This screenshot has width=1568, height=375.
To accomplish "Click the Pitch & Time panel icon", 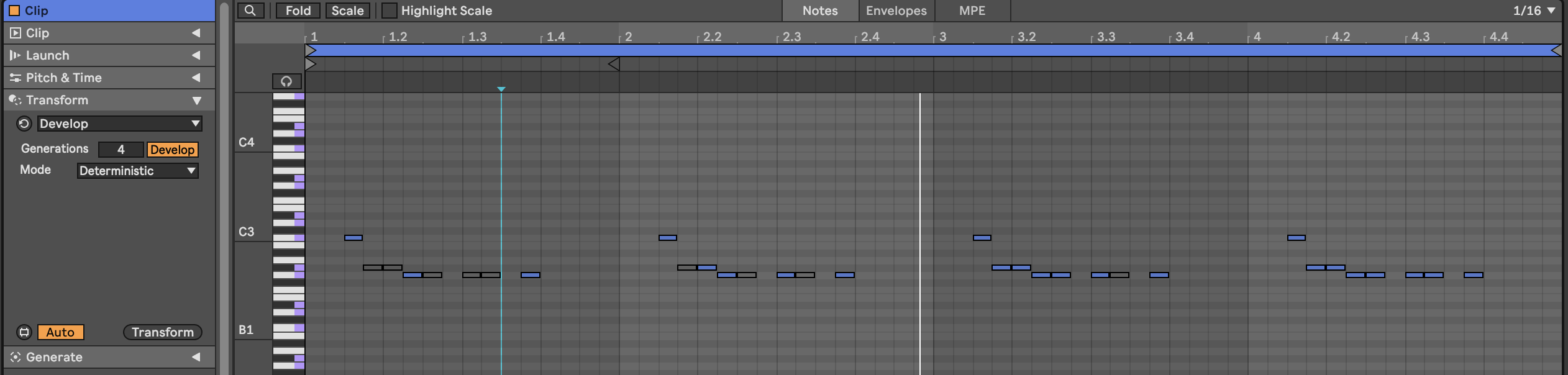I will click(16, 78).
